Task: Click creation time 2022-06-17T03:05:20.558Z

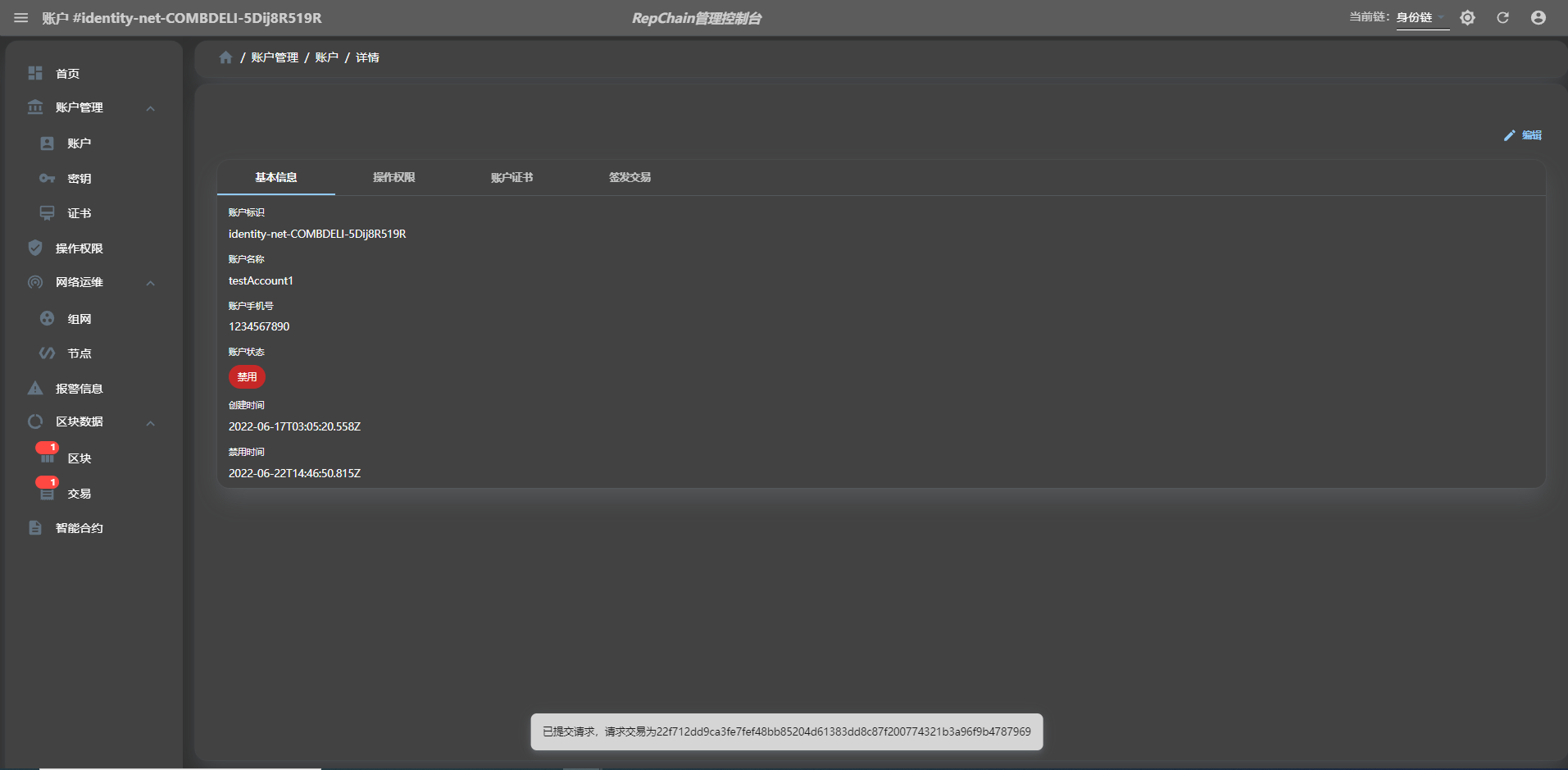Action: click(x=294, y=426)
